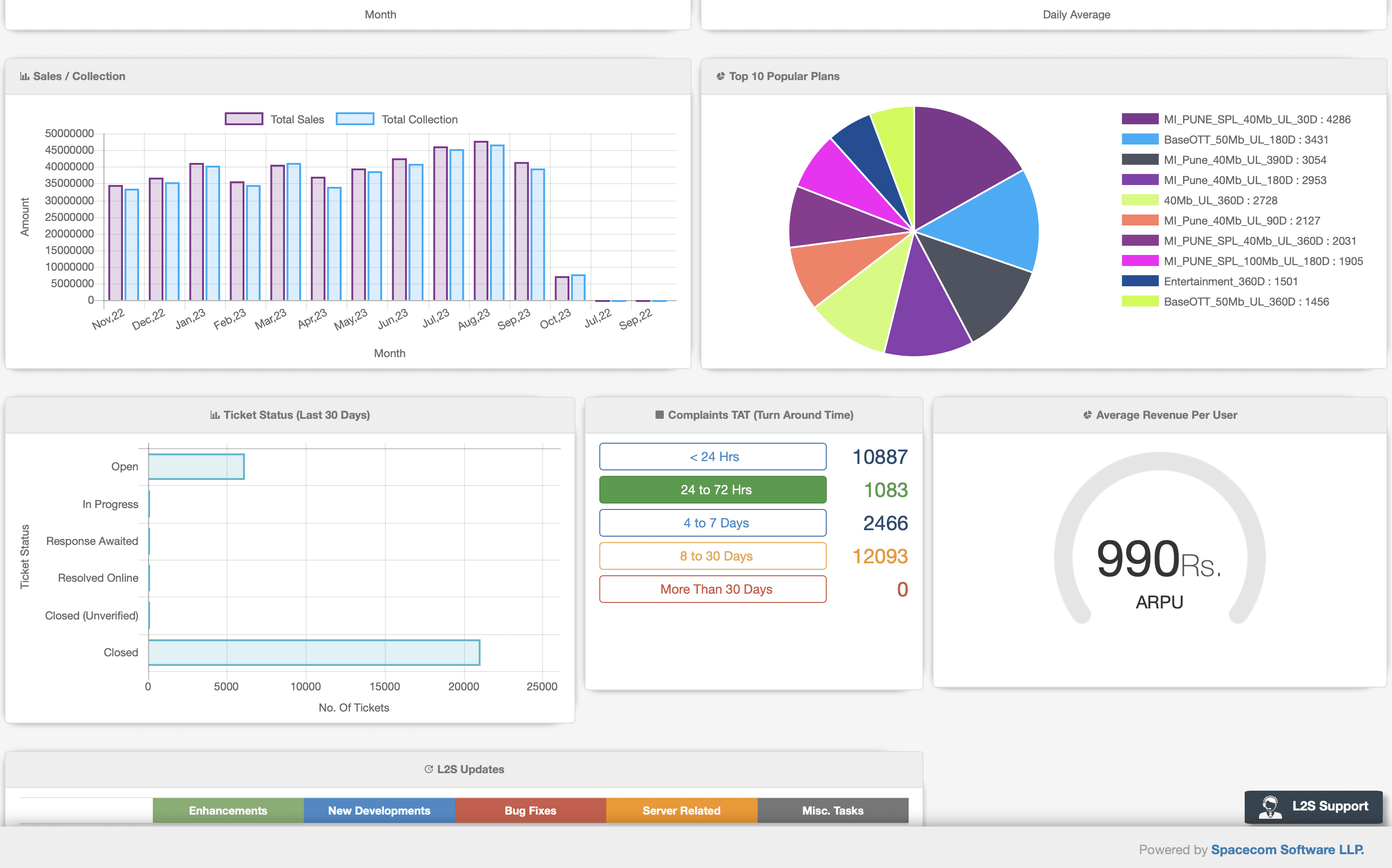The width and height of the screenshot is (1392, 868).
Task: Click the Daily Average axis title
Action: pos(1076,14)
